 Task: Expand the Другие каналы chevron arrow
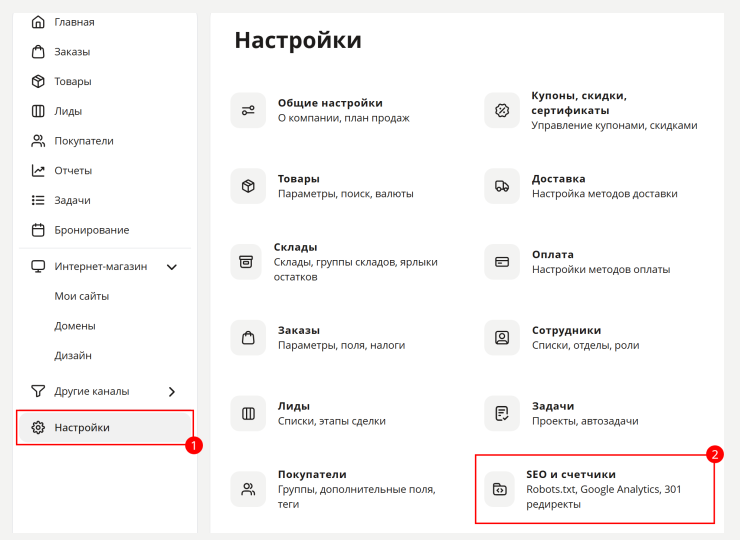[x=172, y=391]
